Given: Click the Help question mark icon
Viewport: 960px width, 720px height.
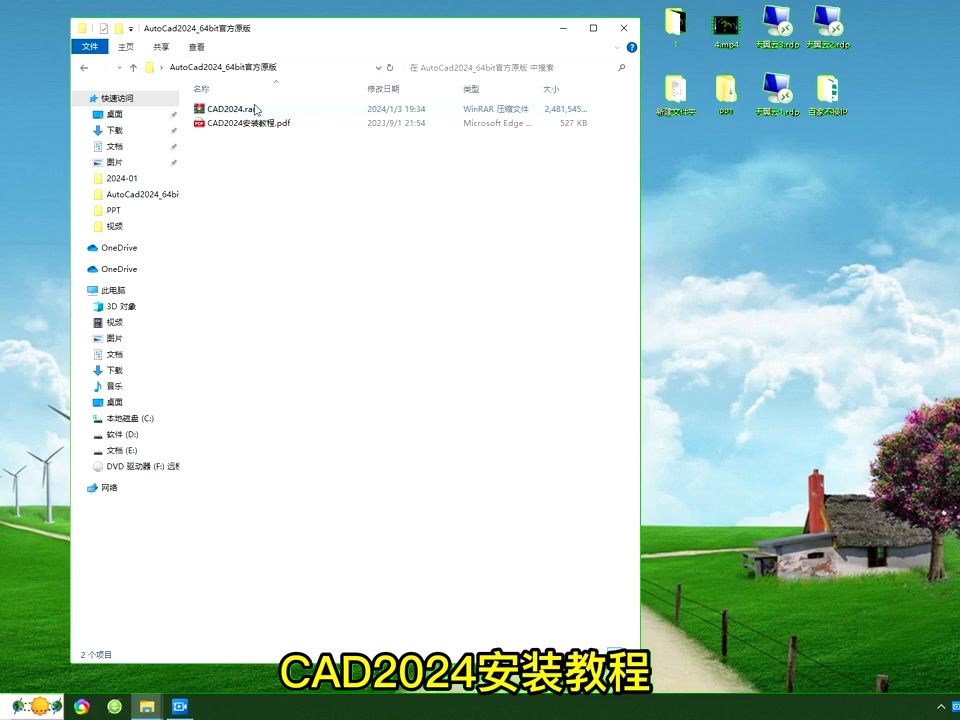Looking at the screenshot, I should click(x=631, y=47).
